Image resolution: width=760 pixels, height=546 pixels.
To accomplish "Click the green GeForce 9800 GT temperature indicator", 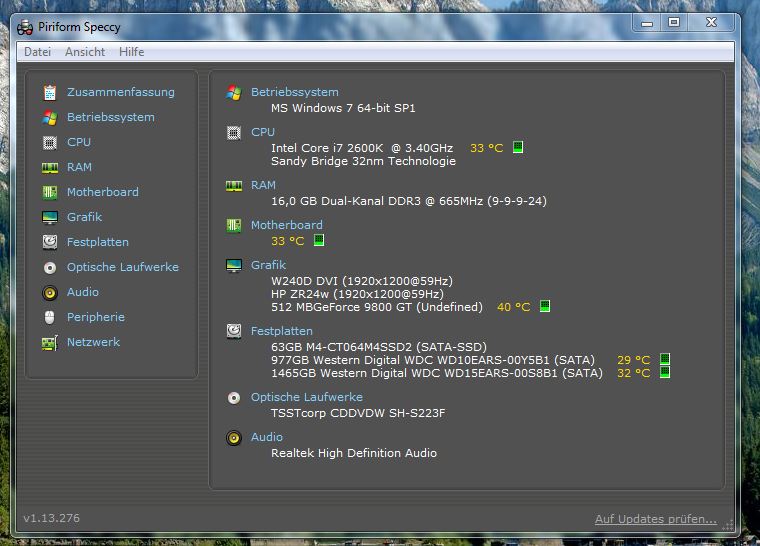I will (x=545, y=306).
